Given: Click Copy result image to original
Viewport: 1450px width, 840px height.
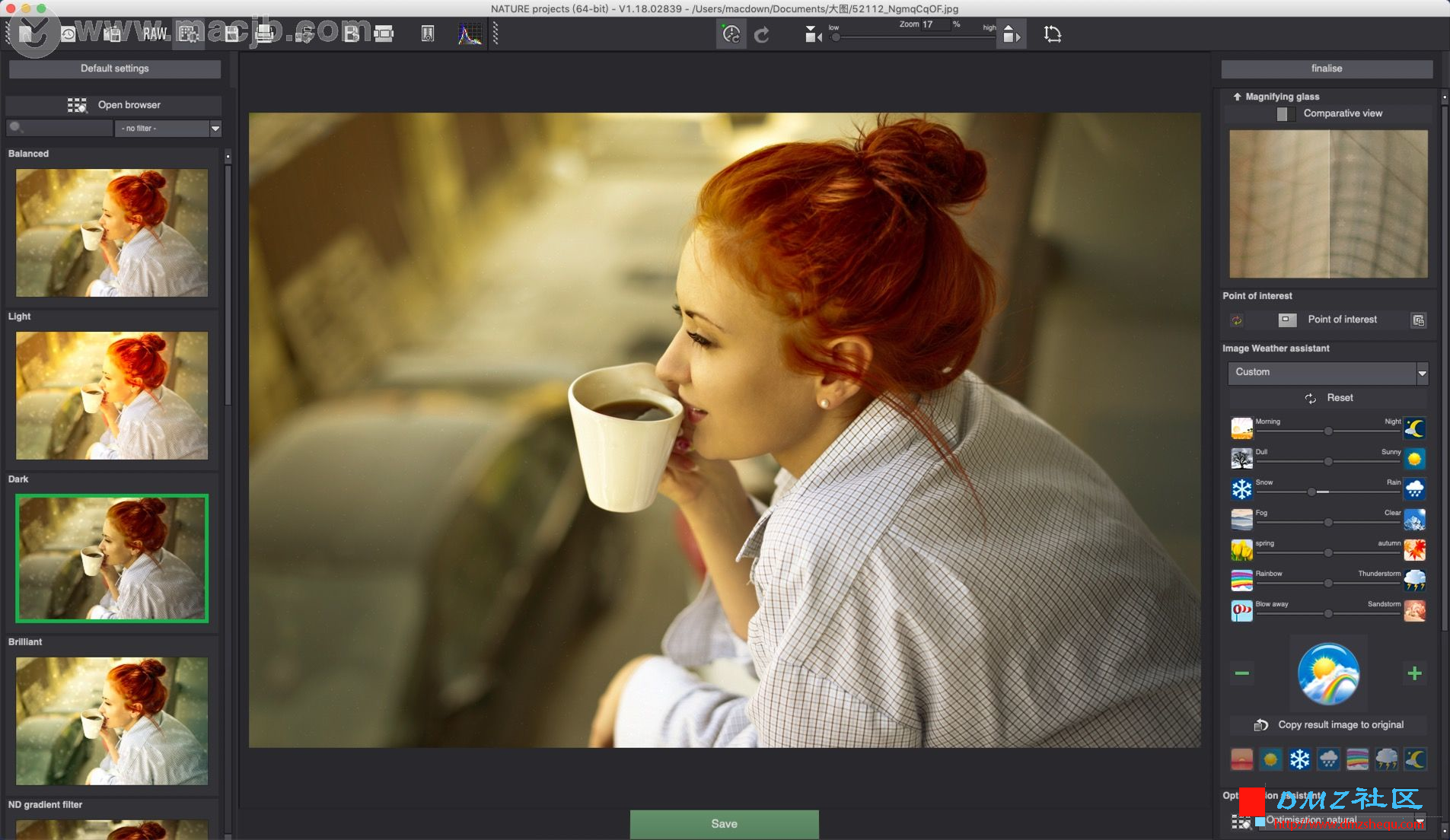Looking at the screenshot, I should point(1328,725).
